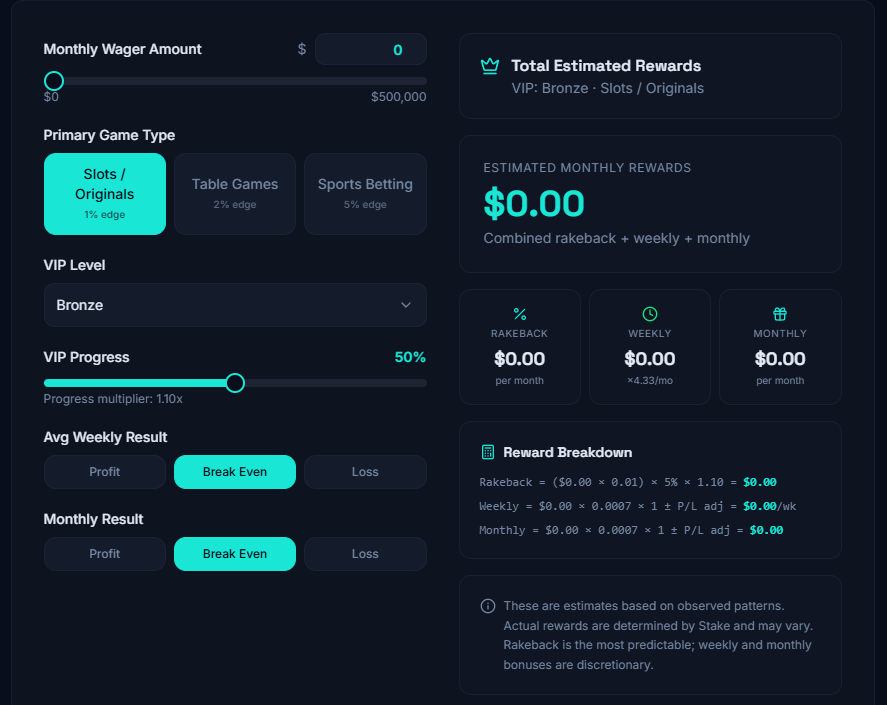Viewport: 887px width, 705px height.
Task: Click the calculator icon beside Reward Breakdown
Action: (488, 452)
